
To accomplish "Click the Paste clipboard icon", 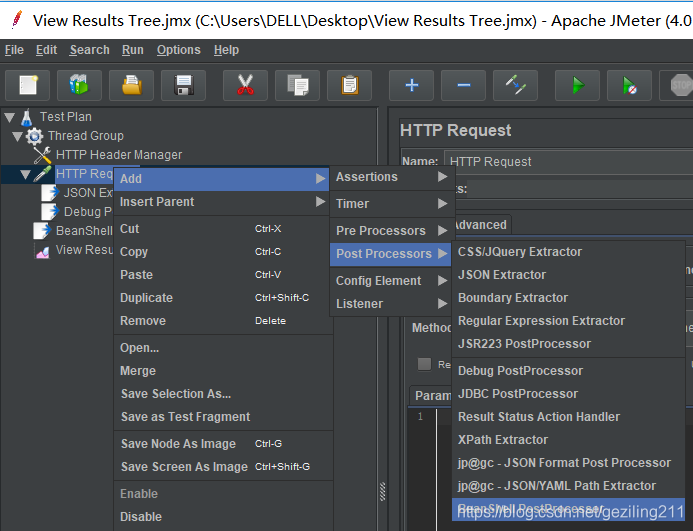I will click(350, 85).
